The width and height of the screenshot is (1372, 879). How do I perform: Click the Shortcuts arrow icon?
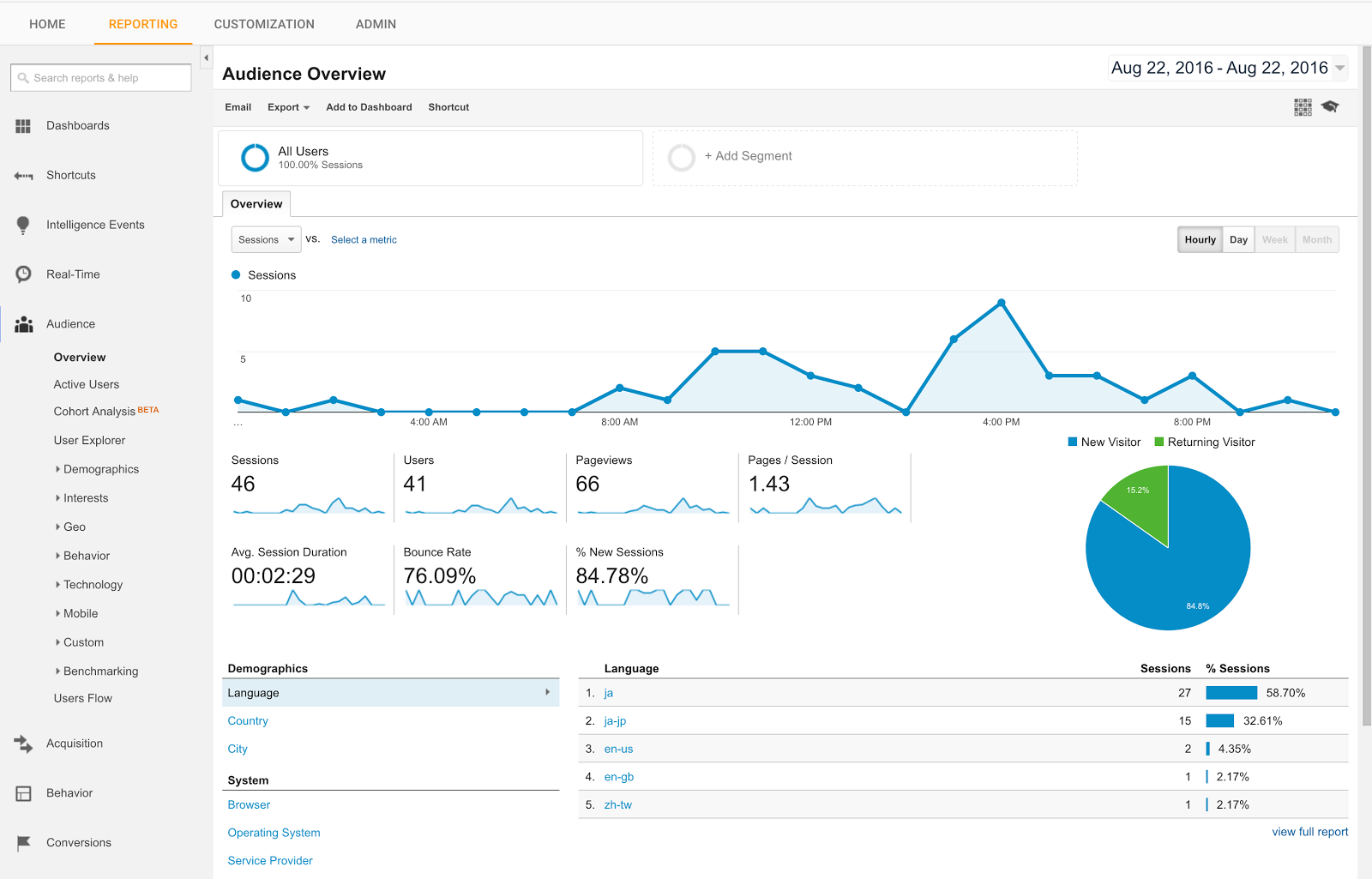click(23, 176)
